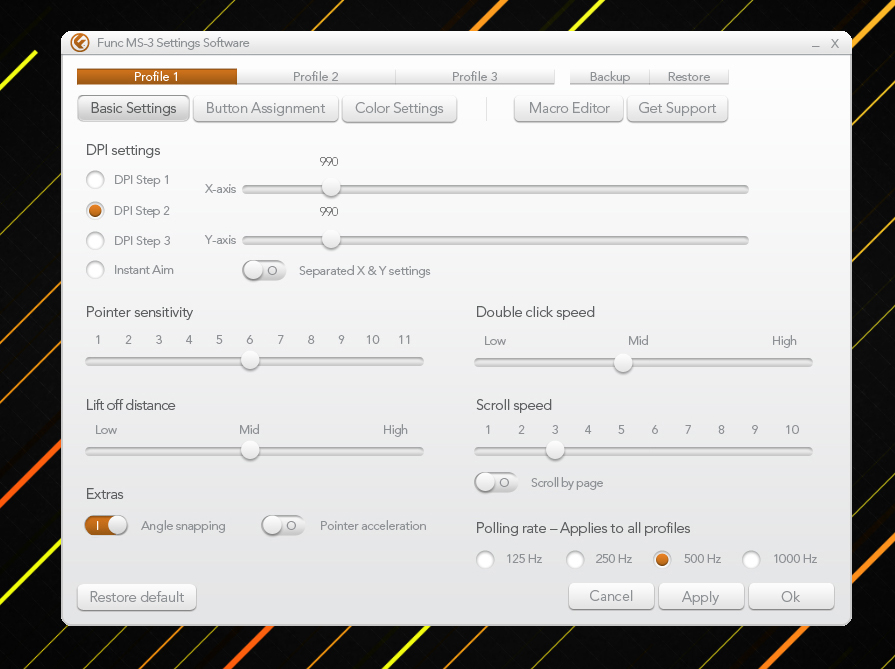Click the Double click speed slider handle
The height and width of the screenshot is (669, 895).
pos(623,363)
